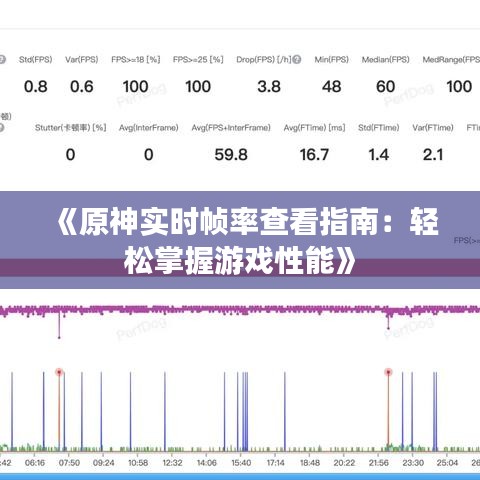The width and height of the screenshot is (480, 480).
Task: Click the Median(FPS) label
Action: click(x=386, y=60)
